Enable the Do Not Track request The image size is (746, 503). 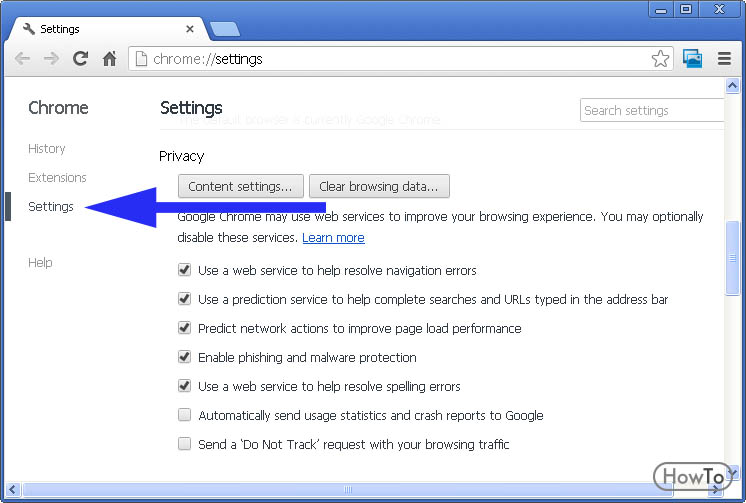(x=185, y=444)
